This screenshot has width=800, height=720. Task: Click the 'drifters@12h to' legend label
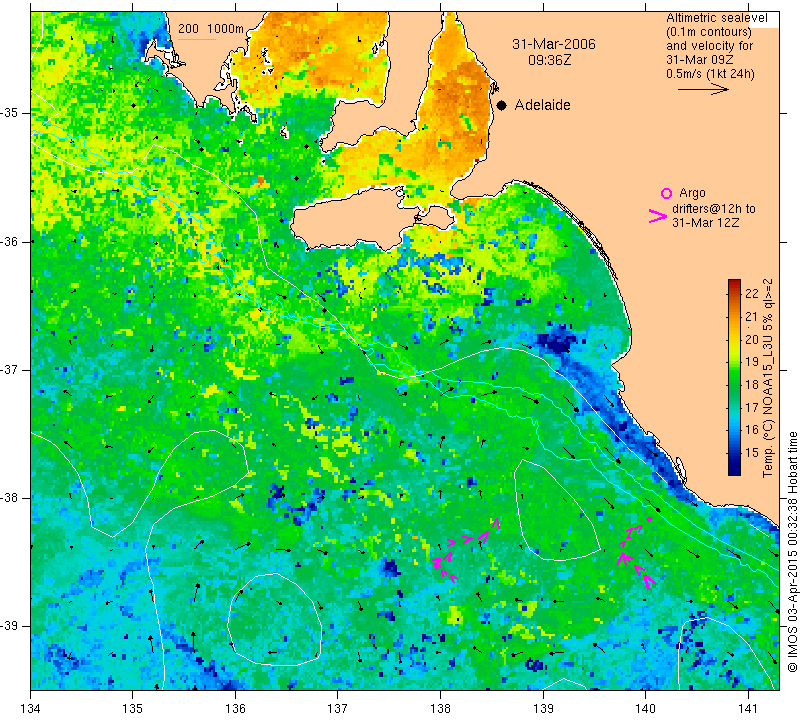point(714,209)
